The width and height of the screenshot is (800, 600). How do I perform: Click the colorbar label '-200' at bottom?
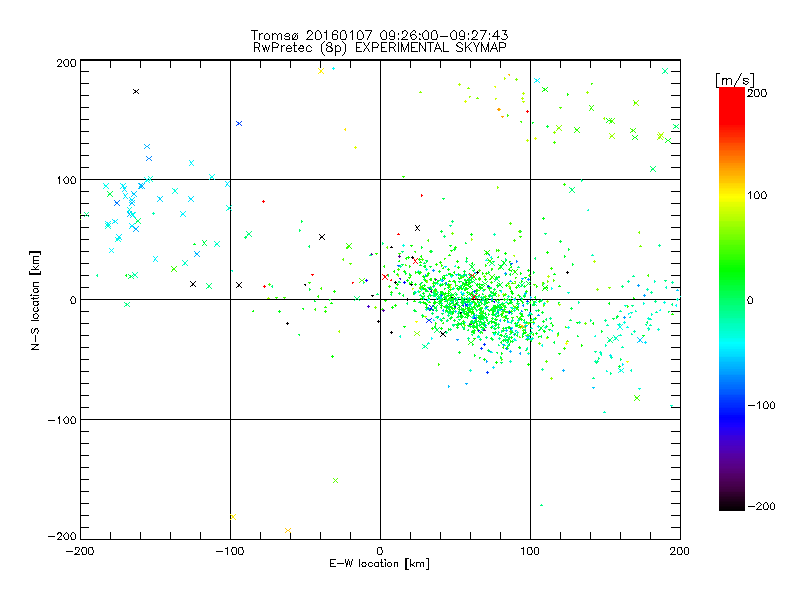(x=761, y=506)
